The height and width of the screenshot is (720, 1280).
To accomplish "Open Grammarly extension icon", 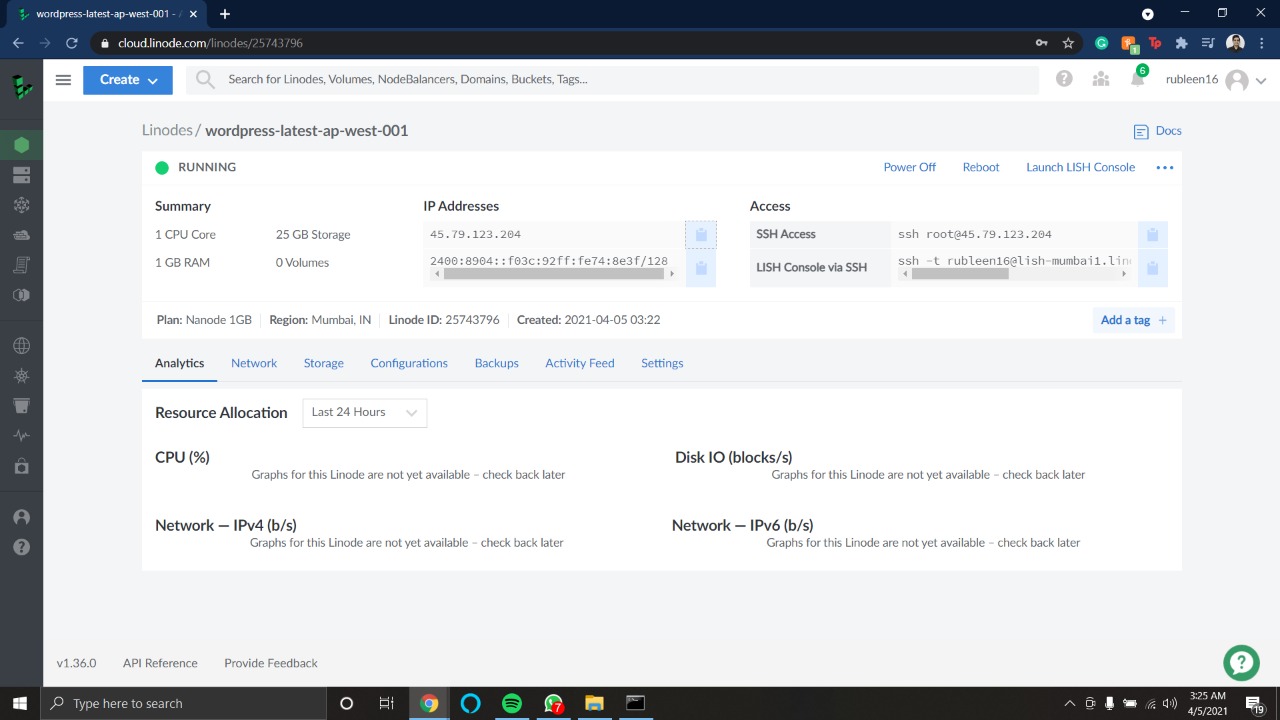I will tap(1102, 43).
